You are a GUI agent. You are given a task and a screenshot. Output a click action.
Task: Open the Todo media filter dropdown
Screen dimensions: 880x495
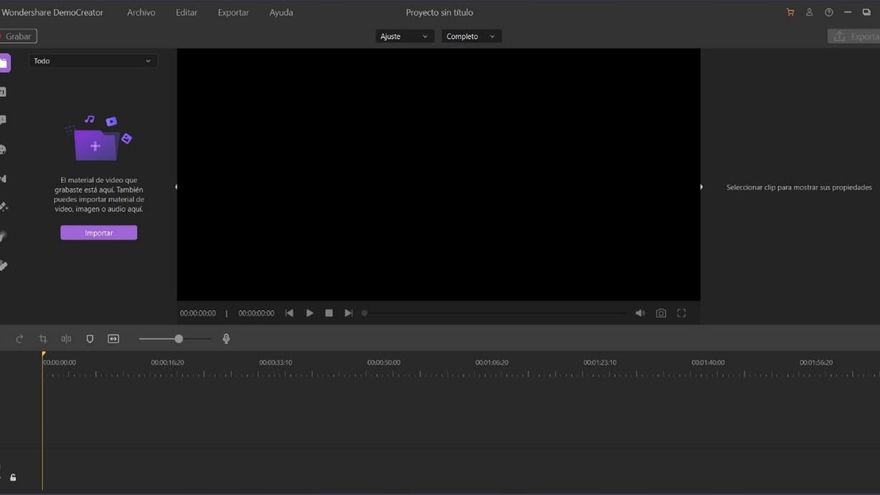click(x=92, y=61)
